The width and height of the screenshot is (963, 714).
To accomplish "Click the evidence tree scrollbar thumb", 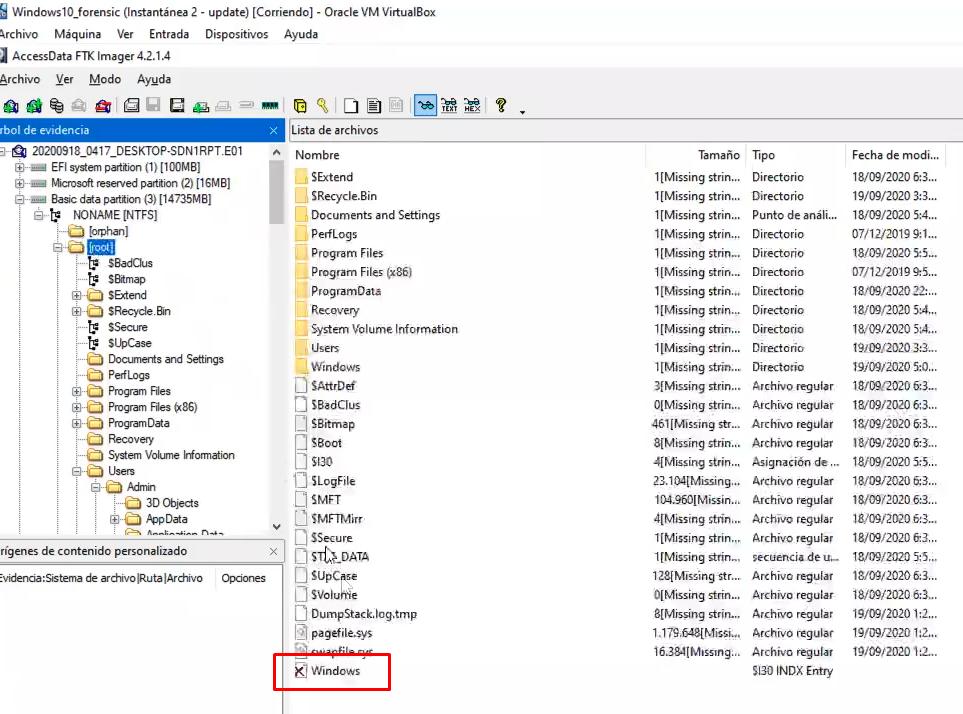I will pos(276,193).
